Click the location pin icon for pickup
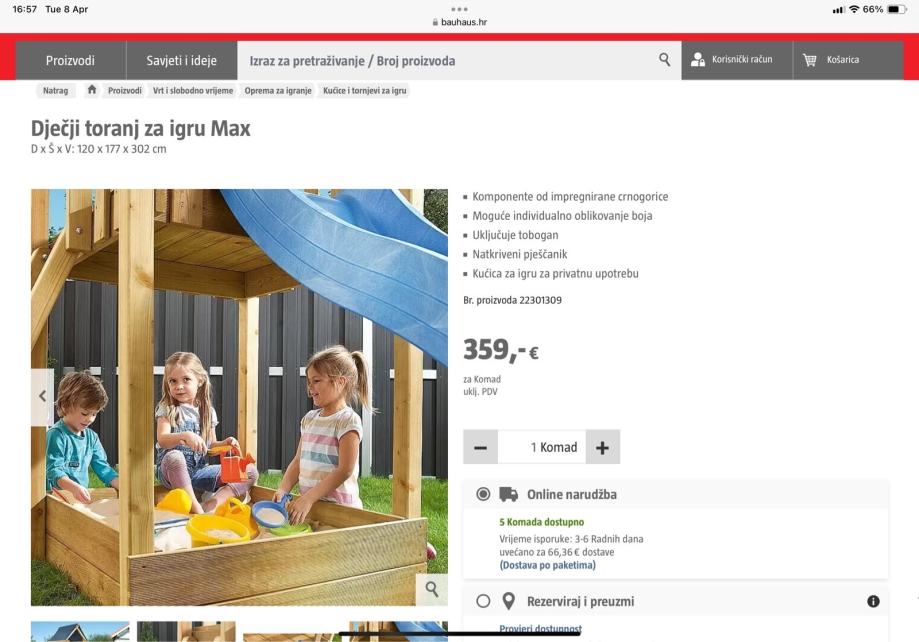Image resolution: width=919 pixels, height=642 pixels. pos(509,601)
